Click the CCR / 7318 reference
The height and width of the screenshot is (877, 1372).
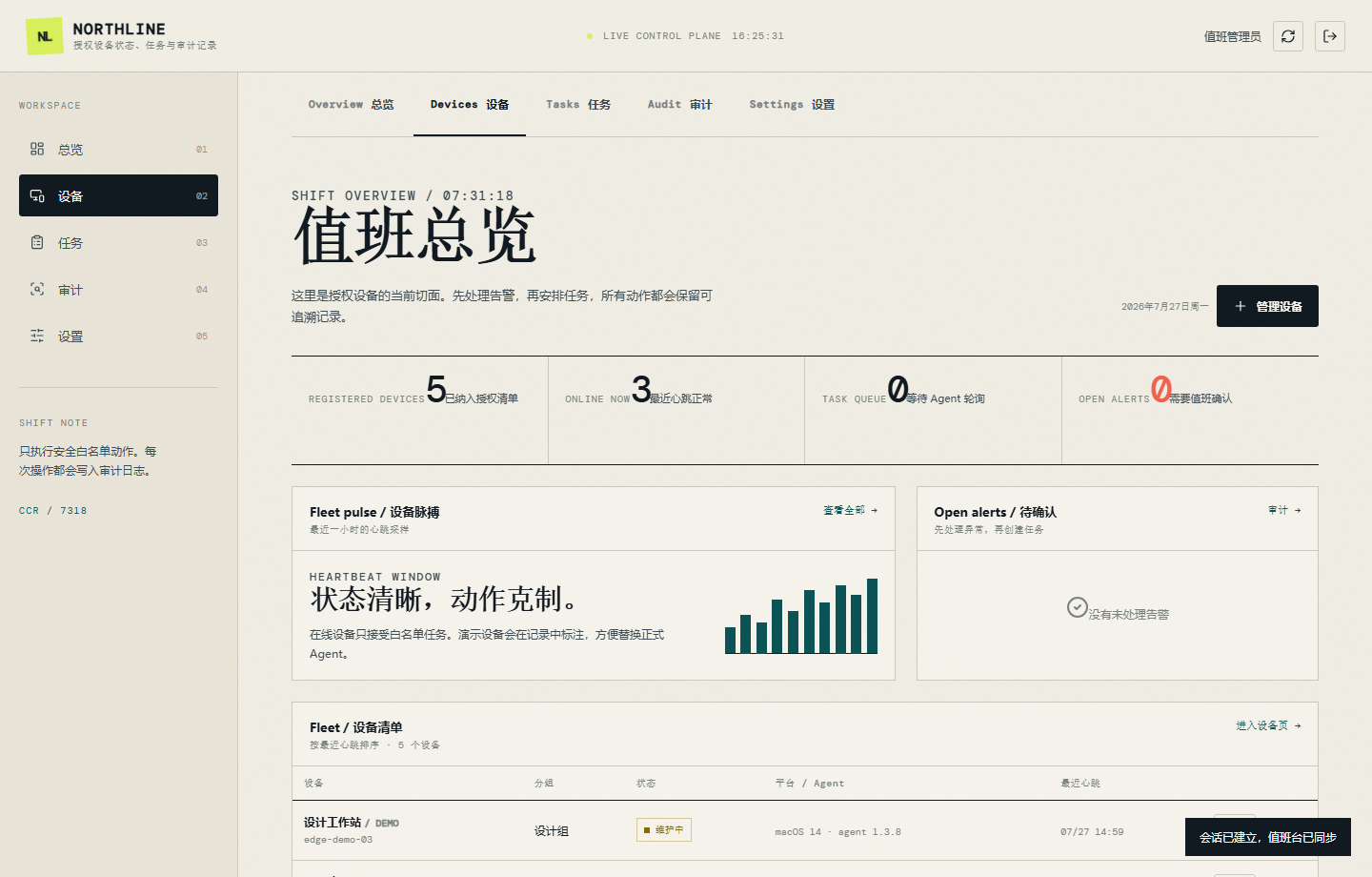(x=53, y=511)
